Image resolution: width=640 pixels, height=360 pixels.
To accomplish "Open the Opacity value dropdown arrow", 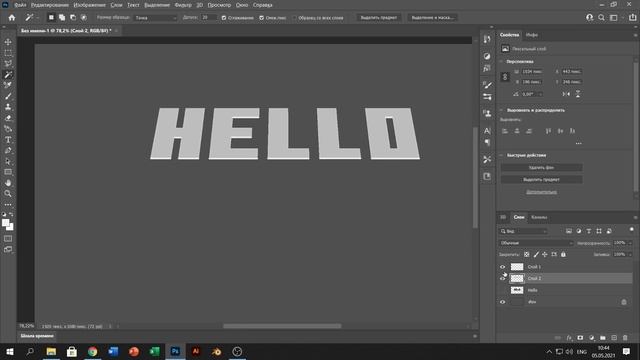I will [630, 243].
